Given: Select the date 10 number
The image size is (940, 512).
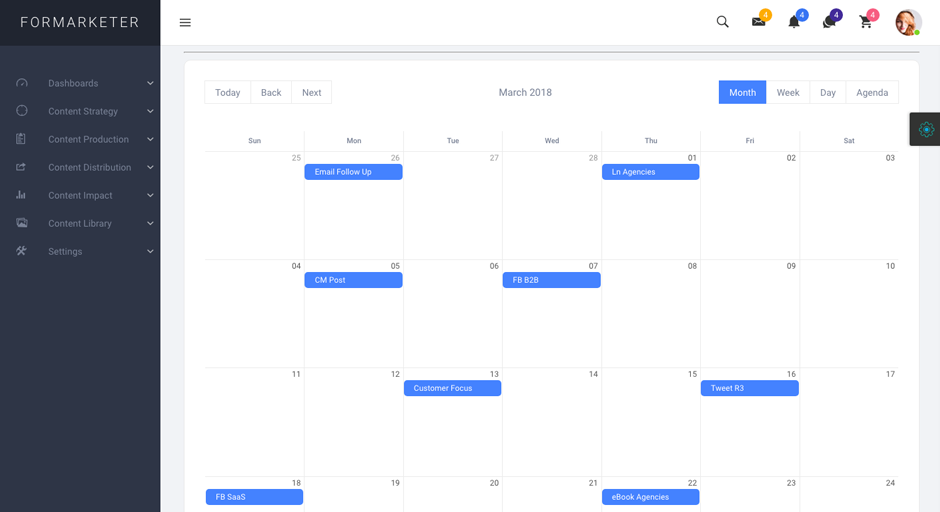Looking at the screenshot, I should tap(890, 266).
